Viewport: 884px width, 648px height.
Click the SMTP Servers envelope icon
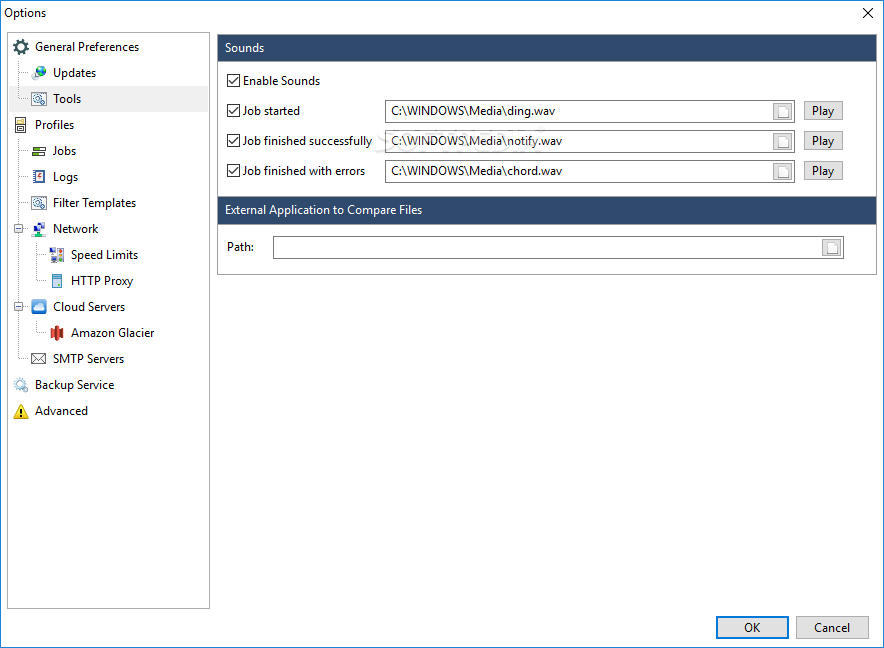coord(39,359)
